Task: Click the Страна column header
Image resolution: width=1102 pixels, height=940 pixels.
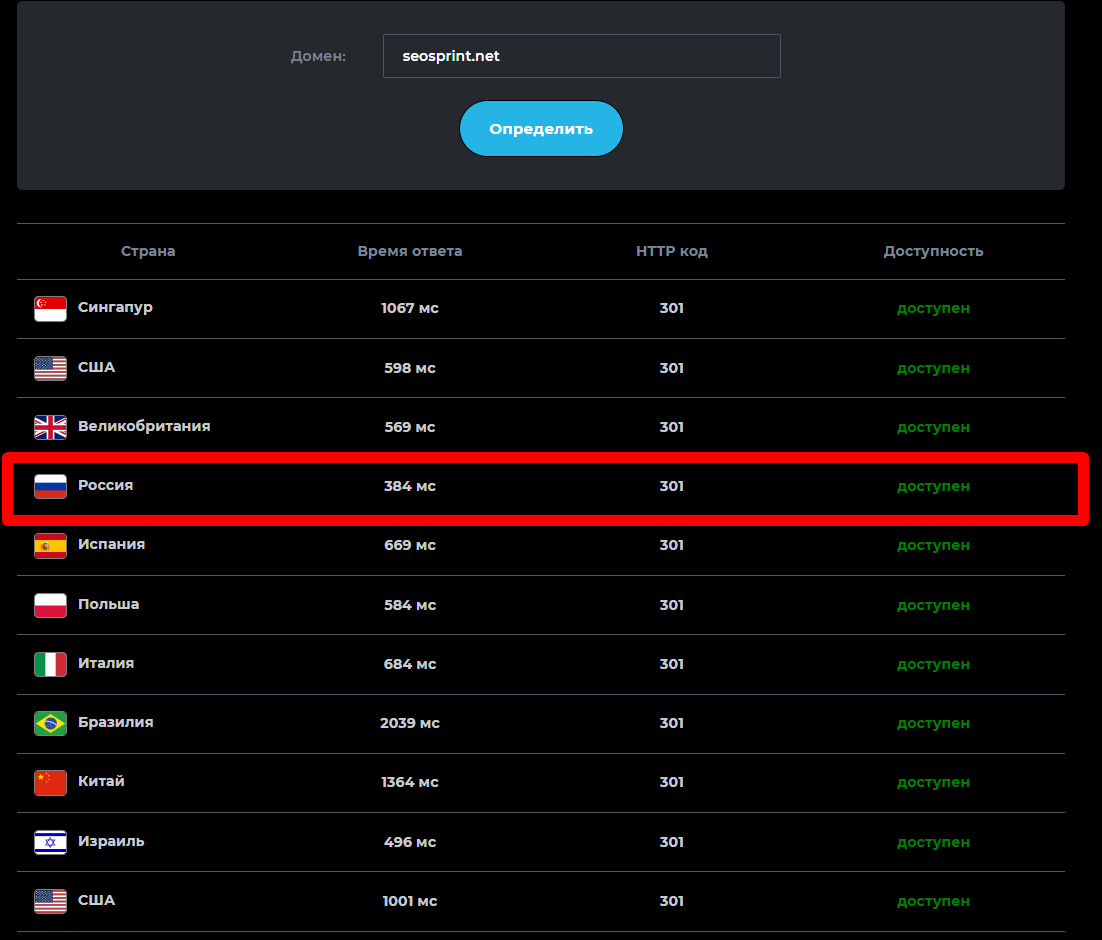Action: 148,251
